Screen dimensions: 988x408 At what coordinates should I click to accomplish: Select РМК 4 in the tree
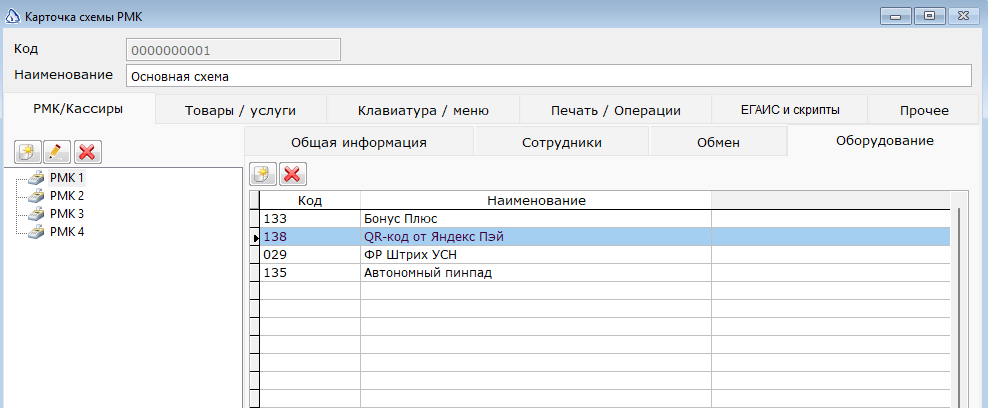point(68,232)
